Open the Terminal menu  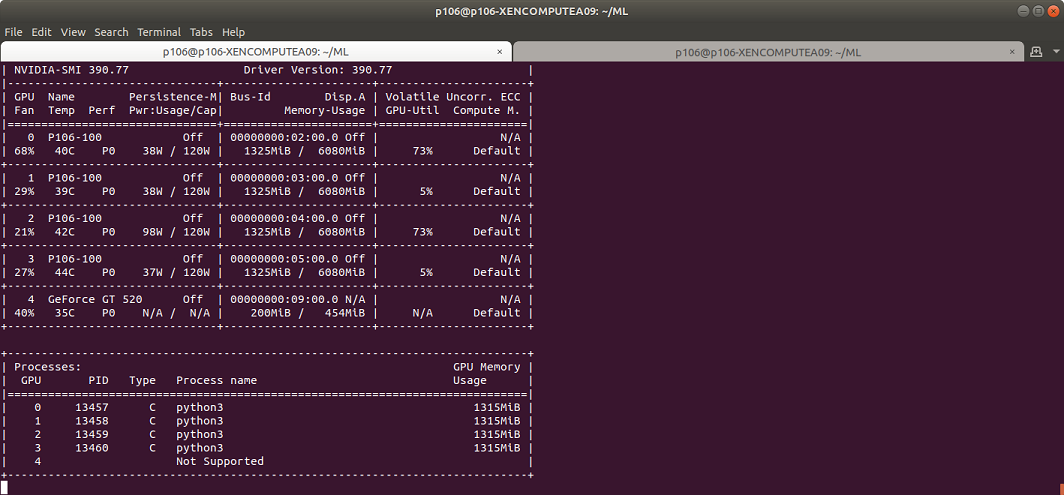(159, 32)
